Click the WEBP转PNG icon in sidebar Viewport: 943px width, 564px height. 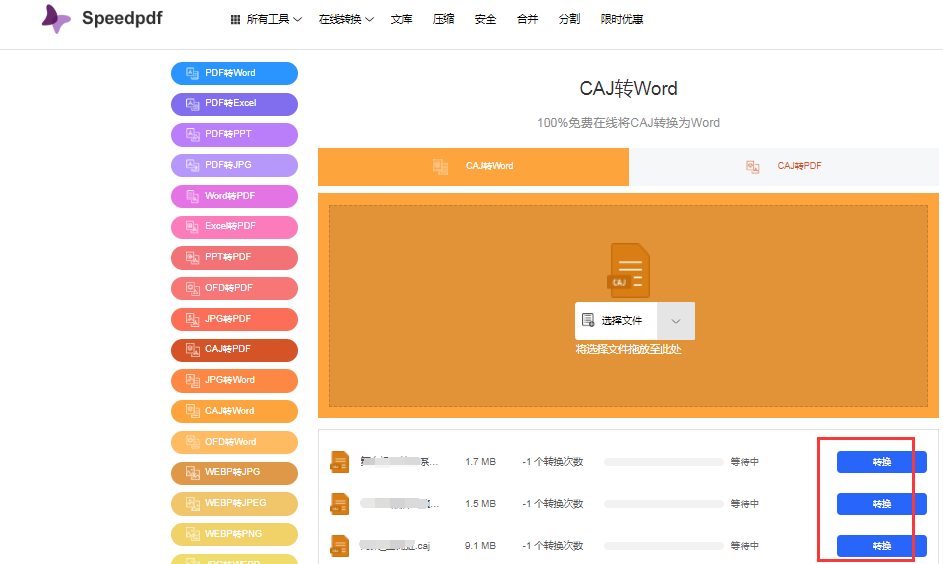click(x=192, y=535)
